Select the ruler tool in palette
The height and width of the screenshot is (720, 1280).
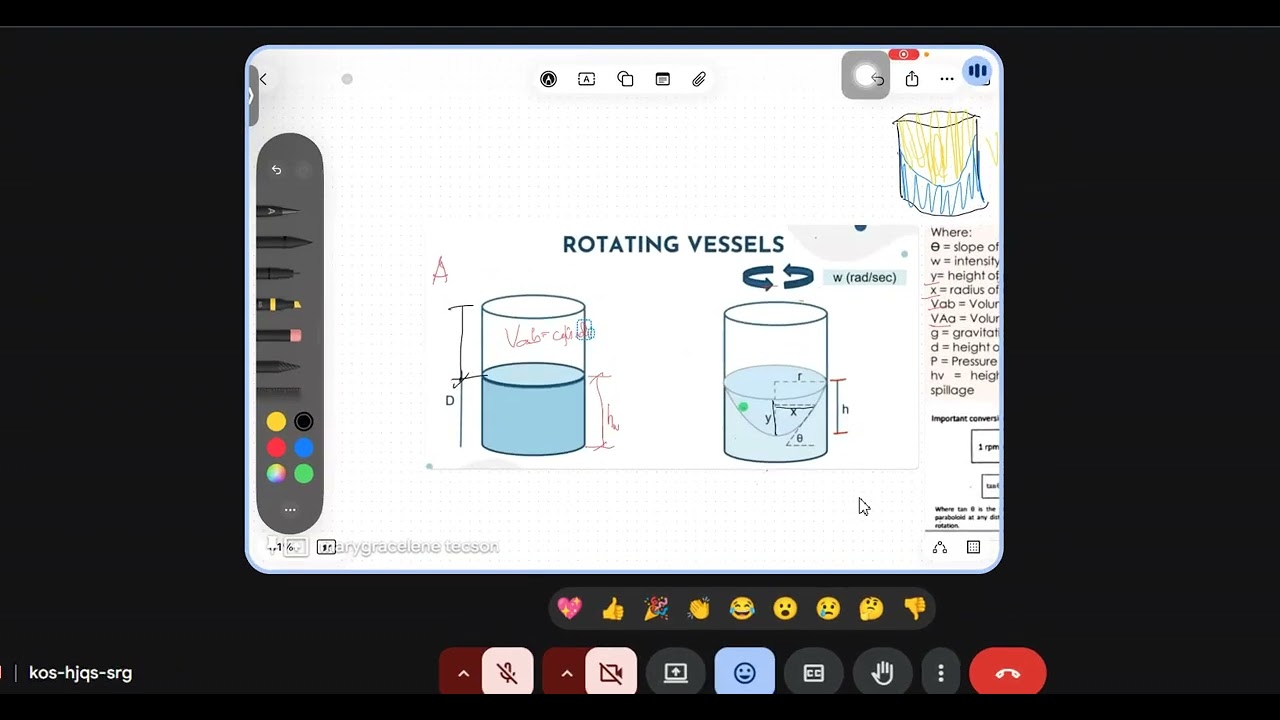279,391
